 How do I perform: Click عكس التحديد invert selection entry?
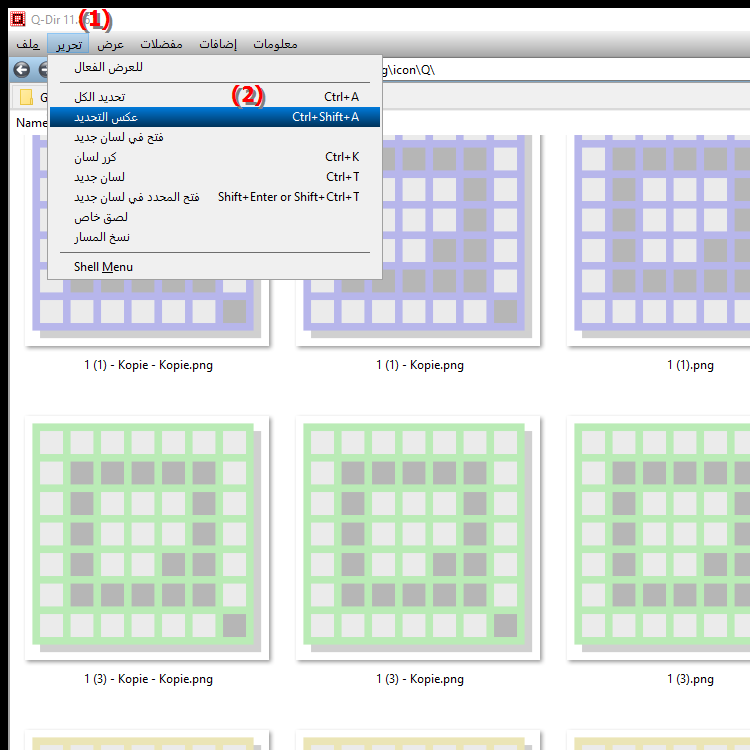click(x=215, y=117)
